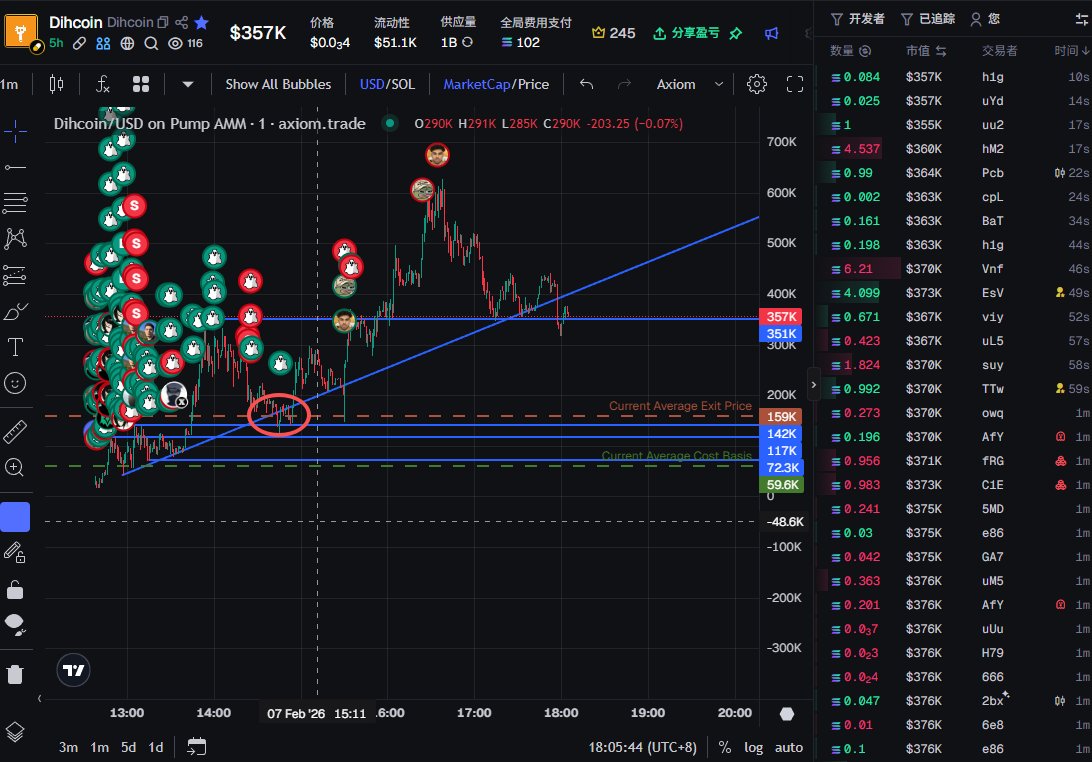Select the 5d range at chart bottom
This screenshot has height=762, width=1092.
coord(128,747)
